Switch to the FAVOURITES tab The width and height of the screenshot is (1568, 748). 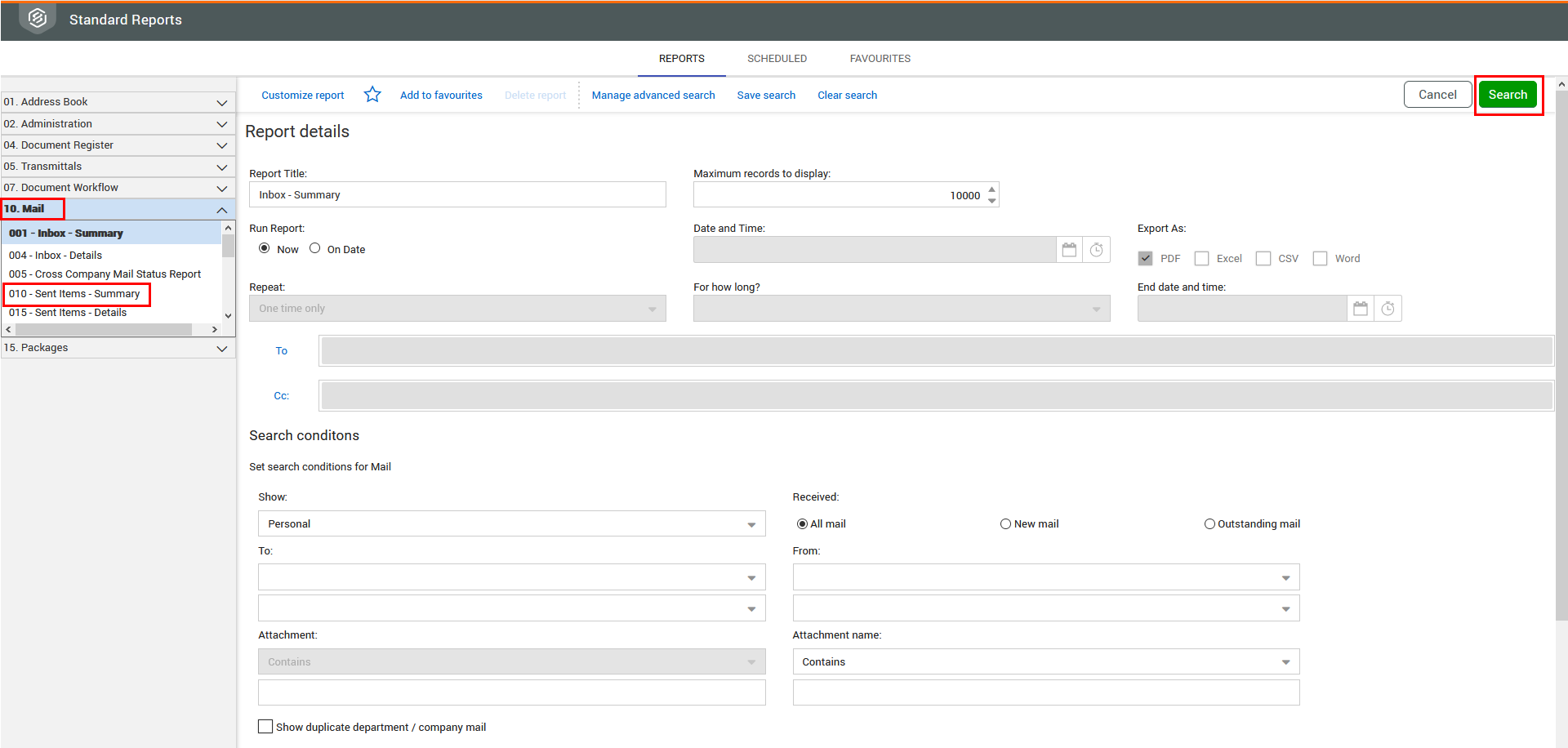click(880, 59)
